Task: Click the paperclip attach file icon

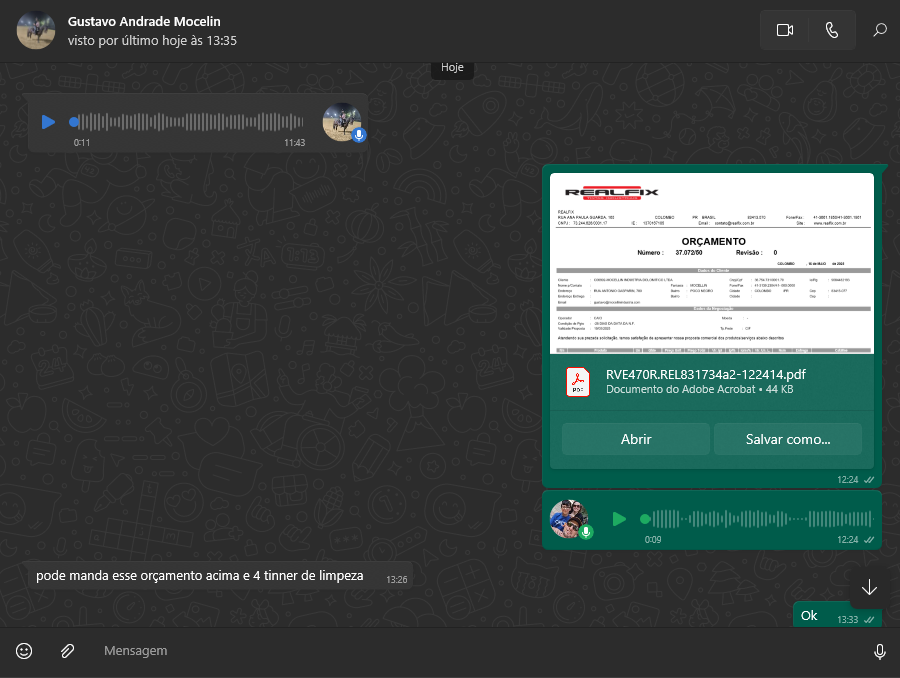Action: [67, 651]
